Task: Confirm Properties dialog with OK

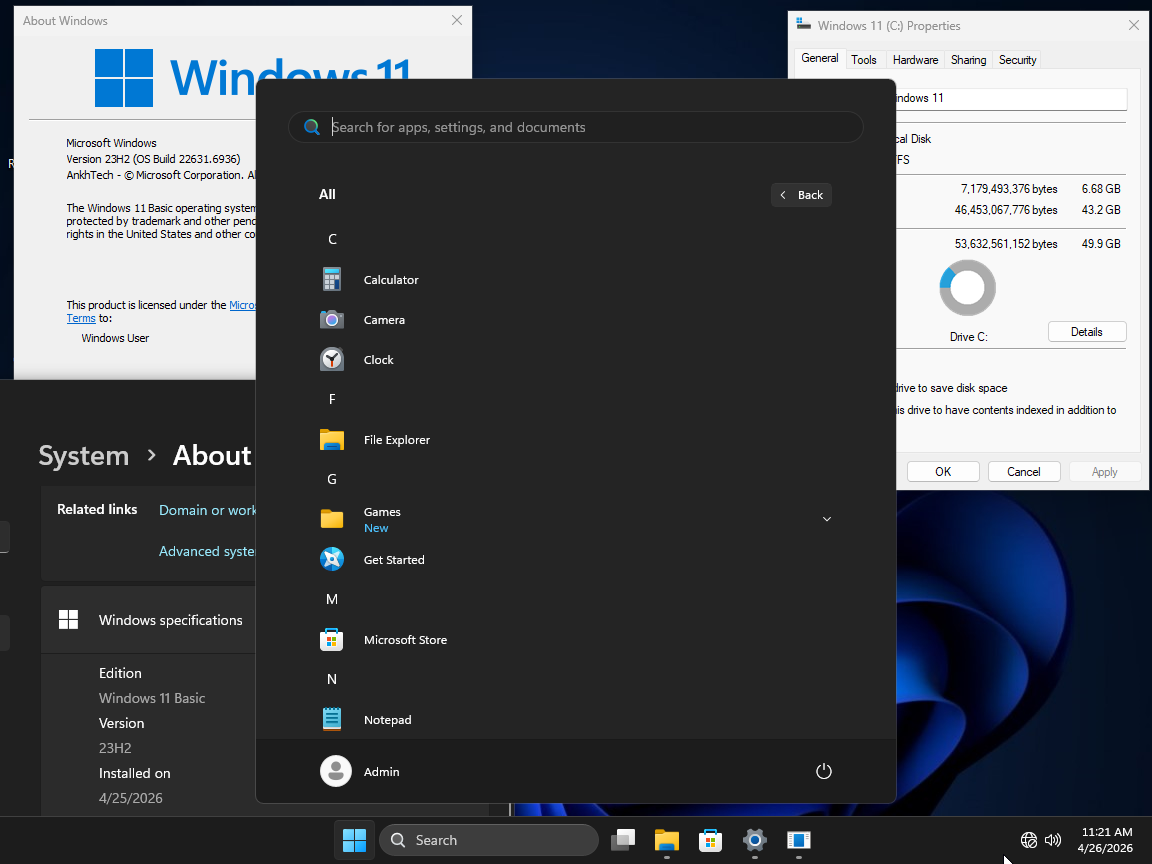Action: click(943, 472)
